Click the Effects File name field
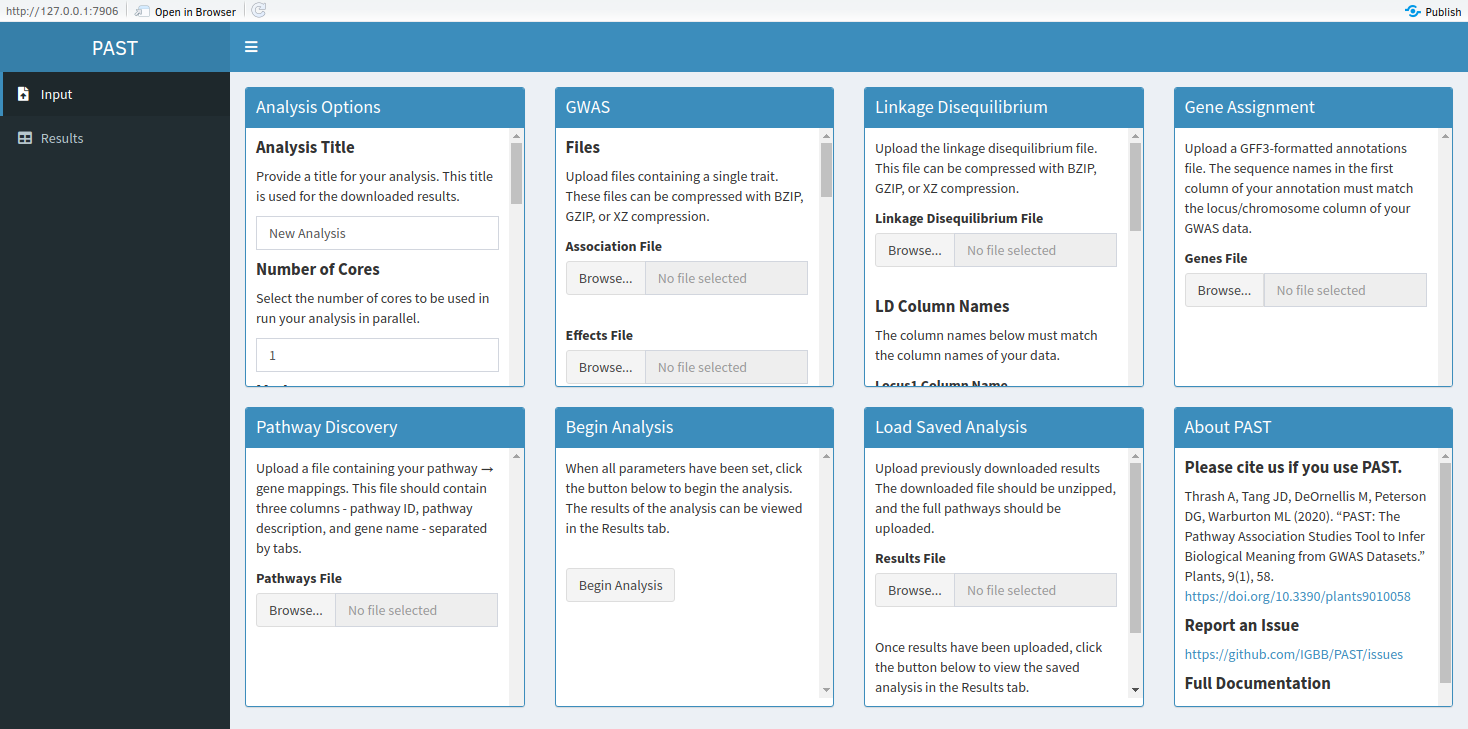1468x729 pixels. coord(726,367)
